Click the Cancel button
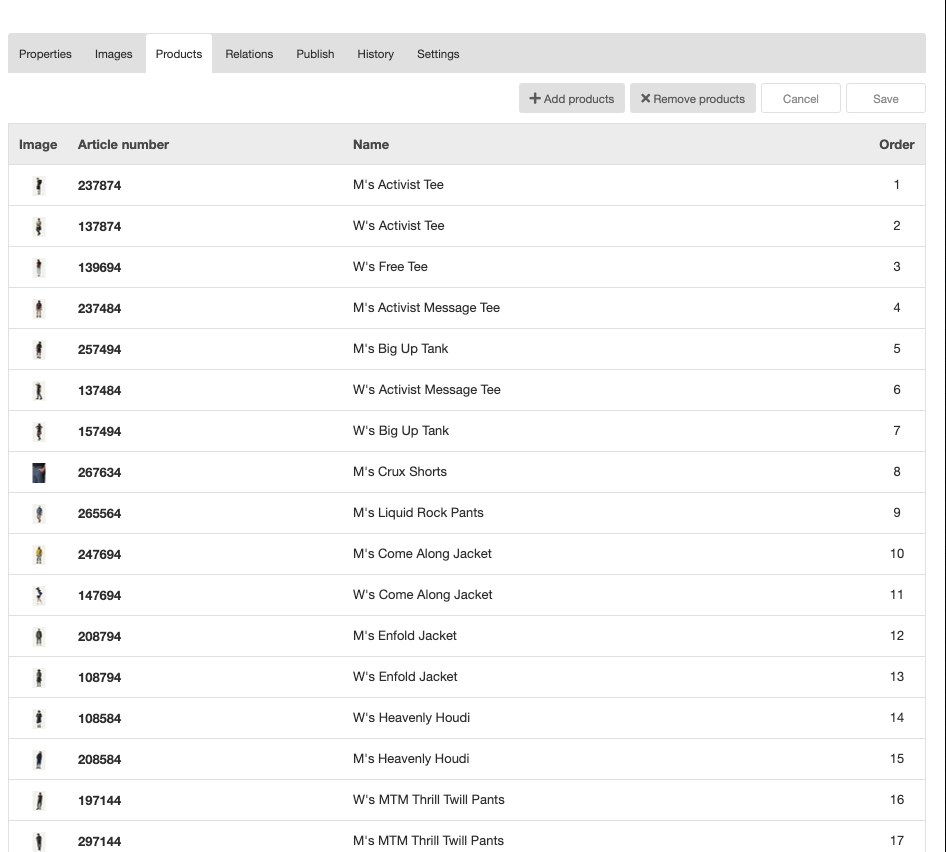The width and height of the screenshot is (946, 852). click(800, 99)
